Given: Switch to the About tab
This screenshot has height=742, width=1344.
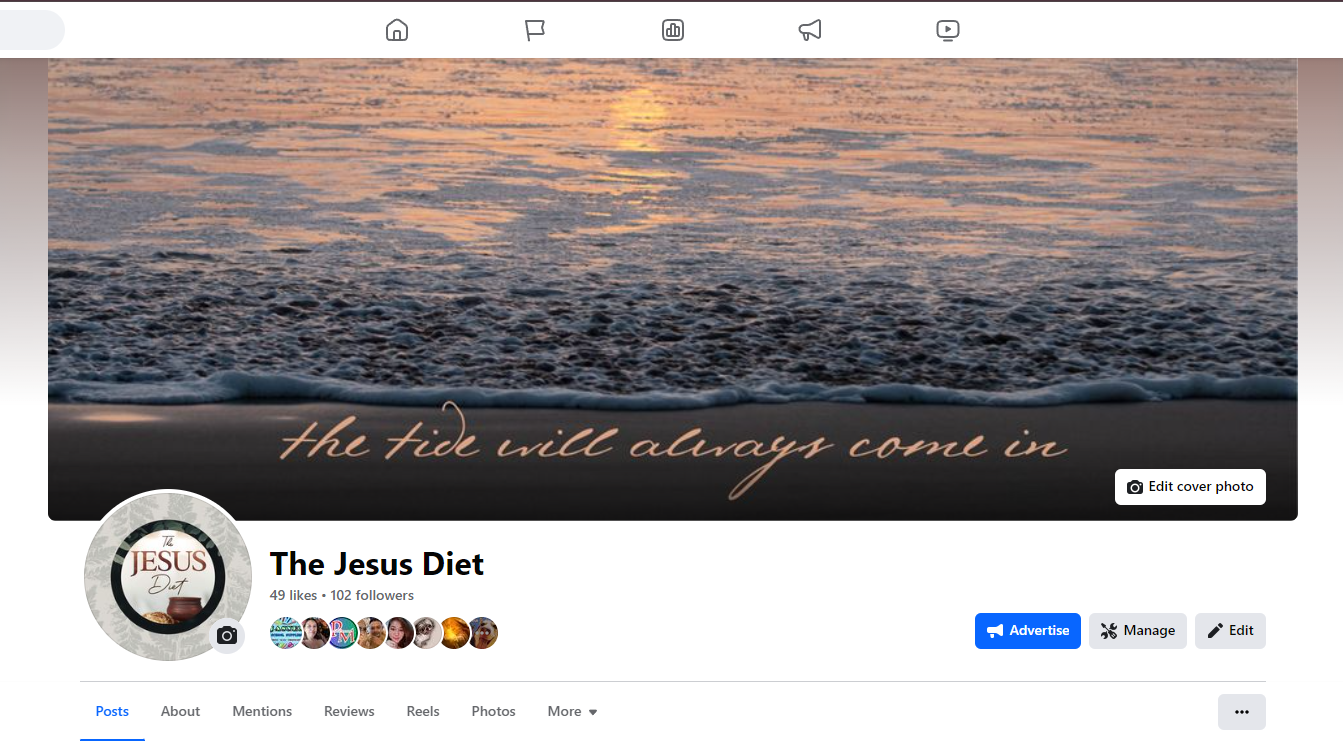Looking at the screenshot, I should [180, 712].
